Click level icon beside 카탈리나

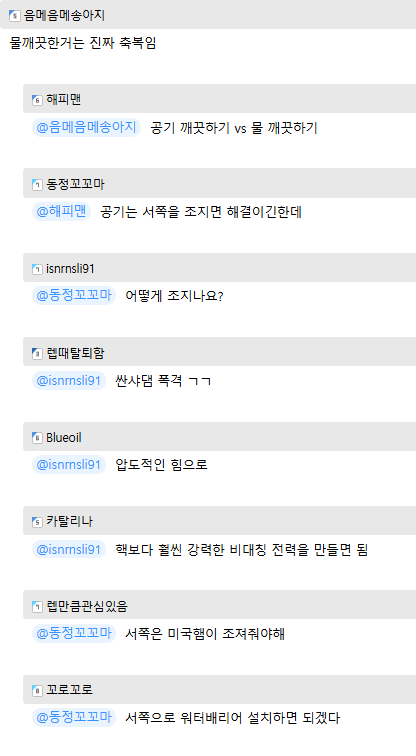coord(37,522)
